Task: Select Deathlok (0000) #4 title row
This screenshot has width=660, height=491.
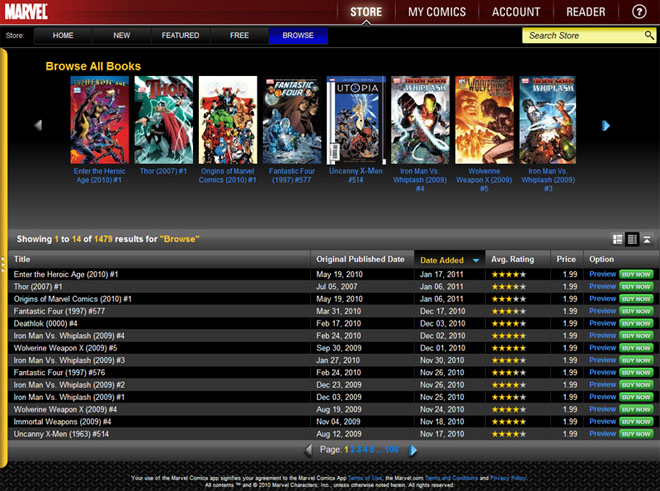Action: [x=45, y=323]
